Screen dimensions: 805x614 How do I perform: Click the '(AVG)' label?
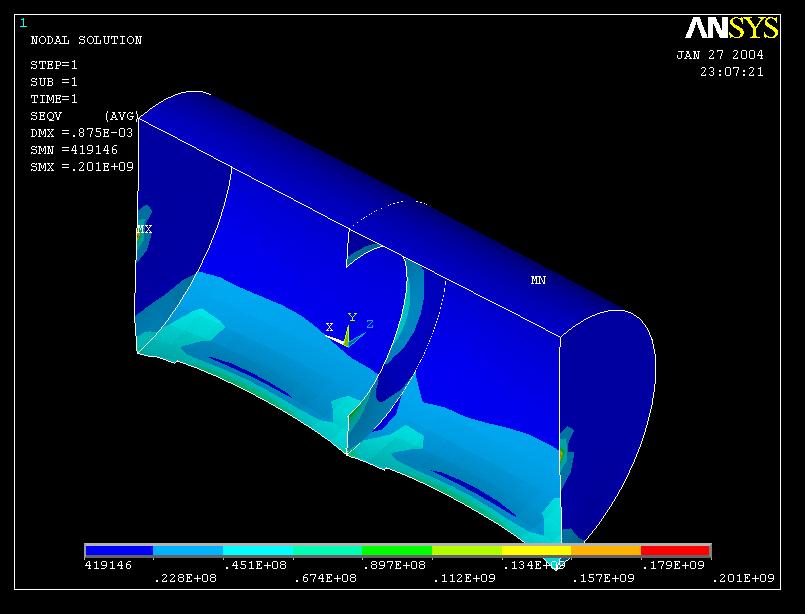(122, 116)
